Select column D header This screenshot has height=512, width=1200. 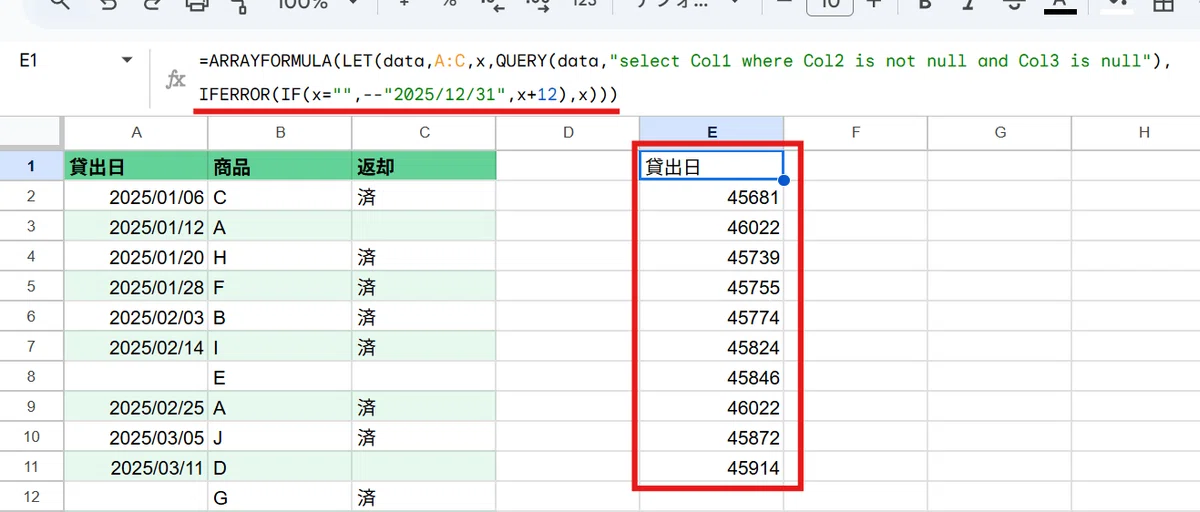click(x=568, y=131)
